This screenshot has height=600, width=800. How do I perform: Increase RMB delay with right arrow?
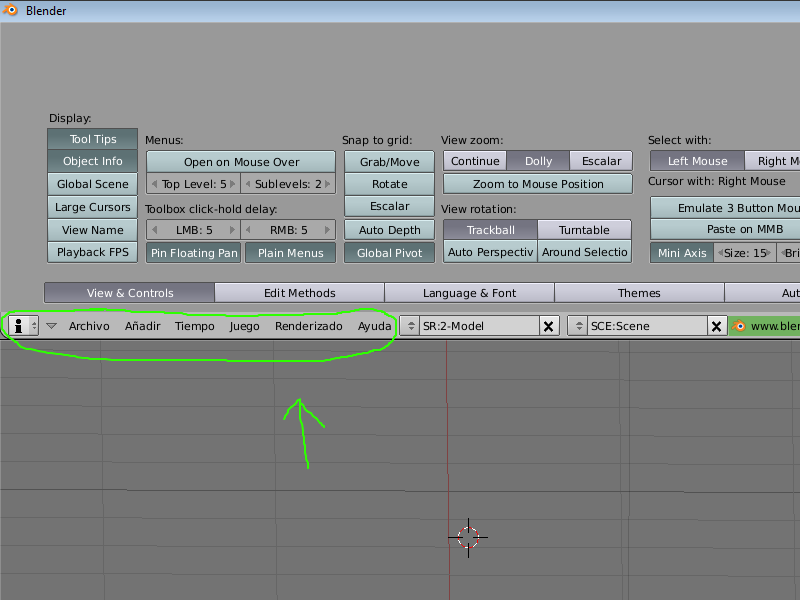328,230
